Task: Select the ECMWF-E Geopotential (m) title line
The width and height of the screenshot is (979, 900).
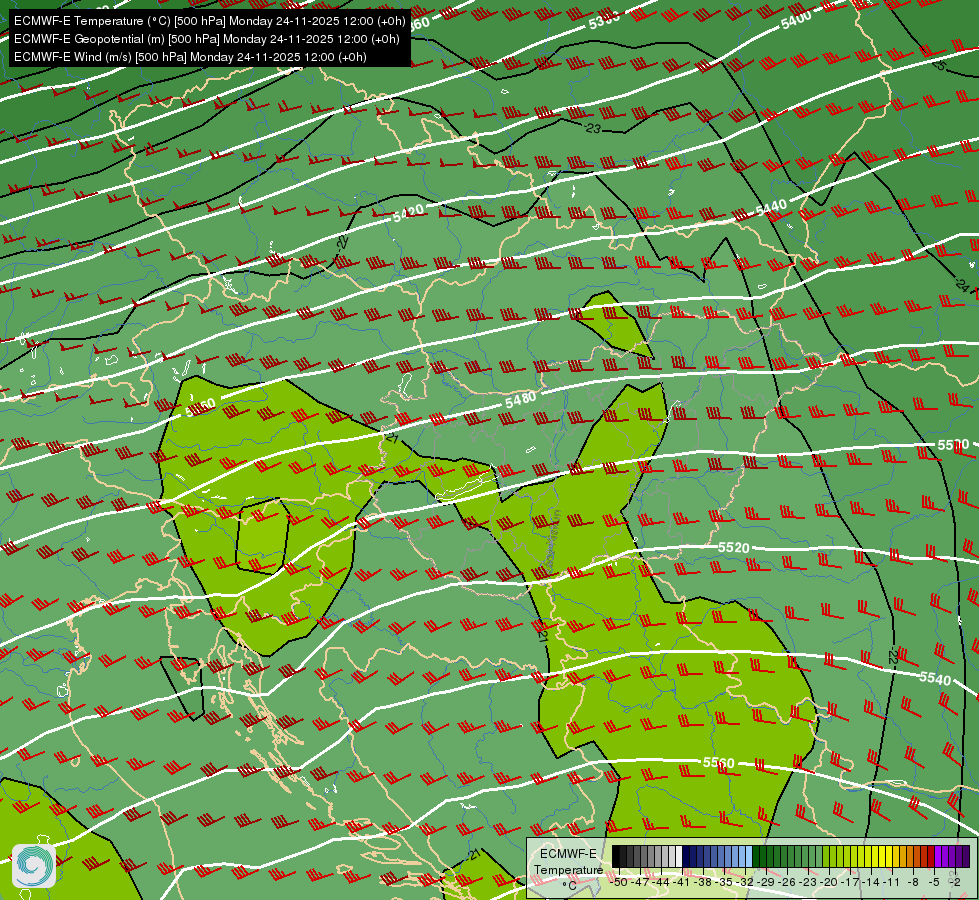Action: coord(207,39)
